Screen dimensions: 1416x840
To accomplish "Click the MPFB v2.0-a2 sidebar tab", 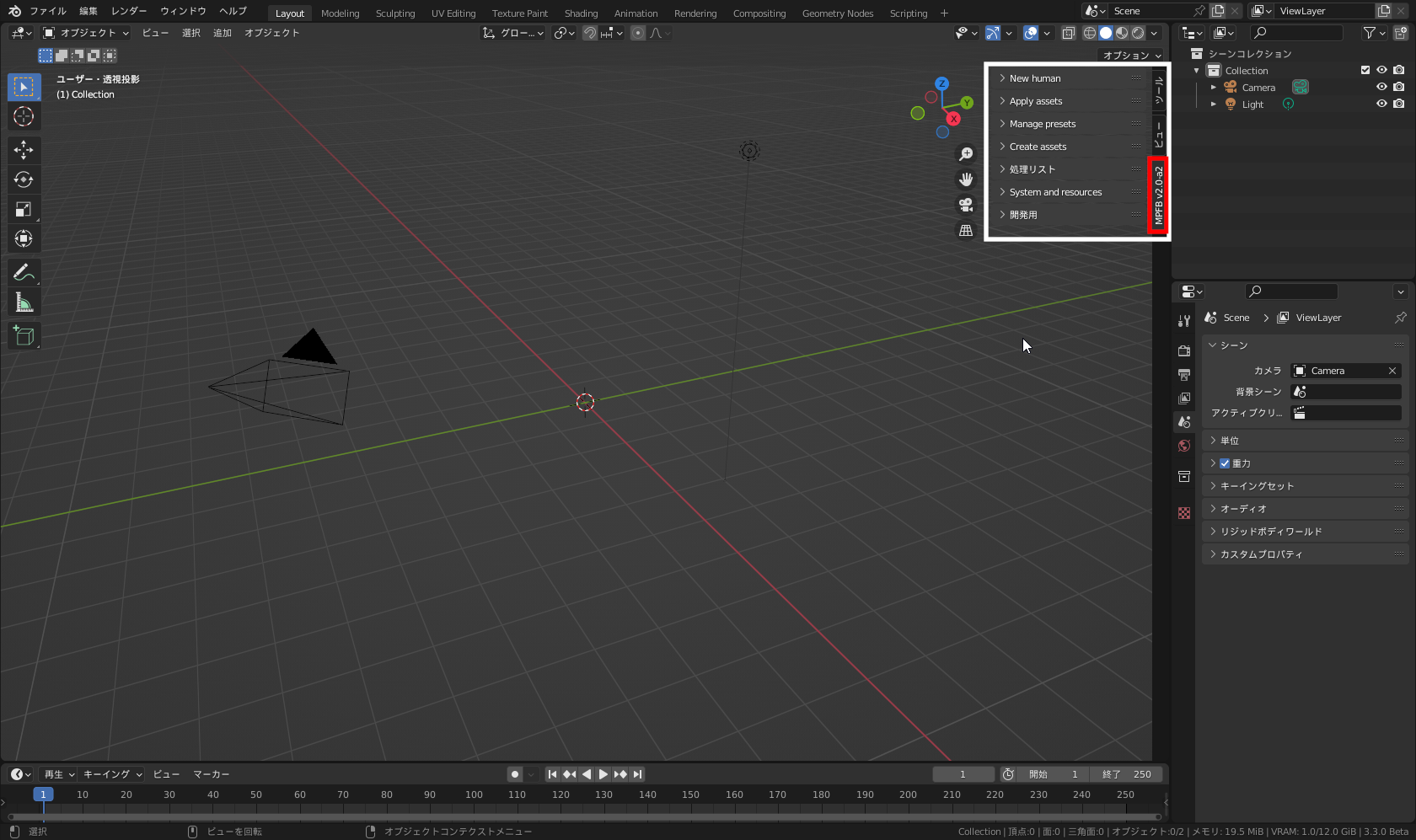I will coord(1159,195).
